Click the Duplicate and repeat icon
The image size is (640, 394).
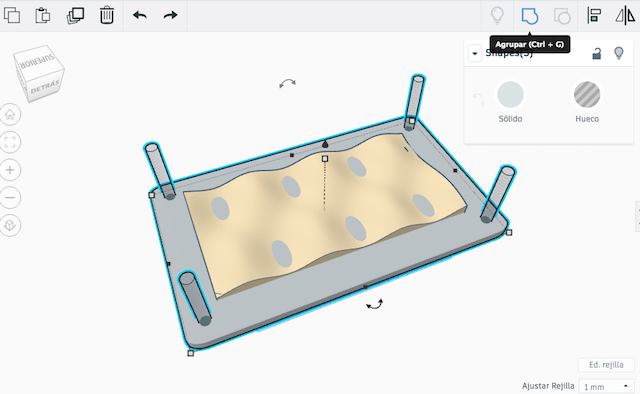[75, 15]
